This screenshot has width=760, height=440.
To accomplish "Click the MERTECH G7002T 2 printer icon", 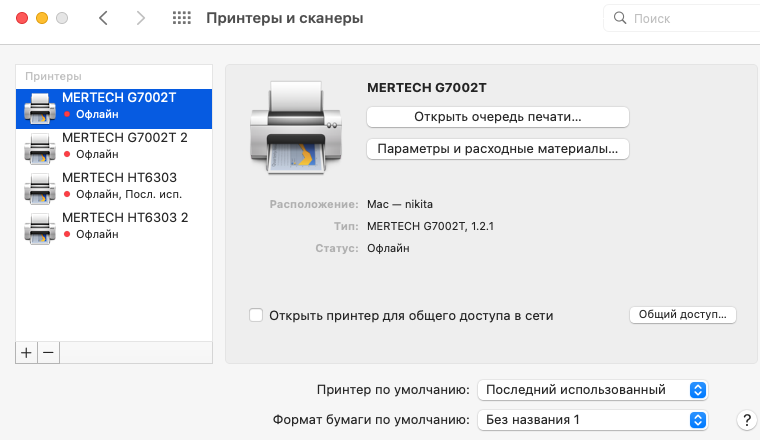I will [40, 146].
